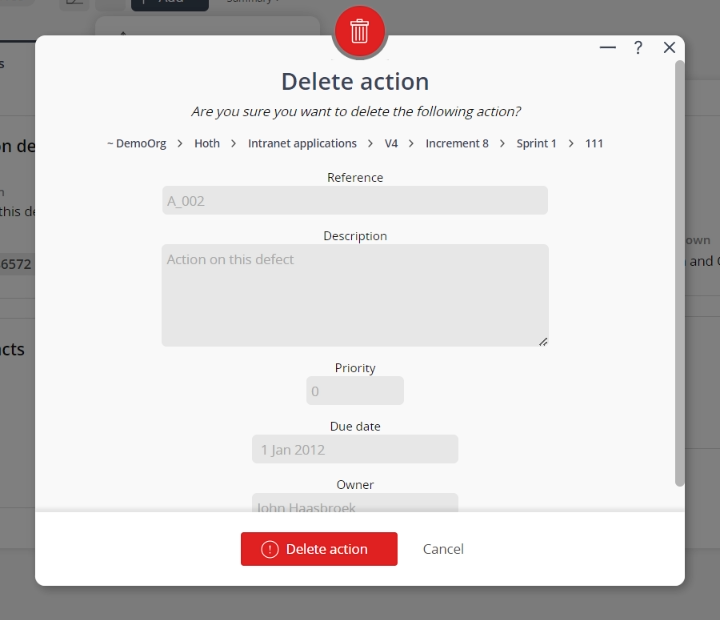
Task: Click the Reference field showing A_002
Action: (355, 201)
